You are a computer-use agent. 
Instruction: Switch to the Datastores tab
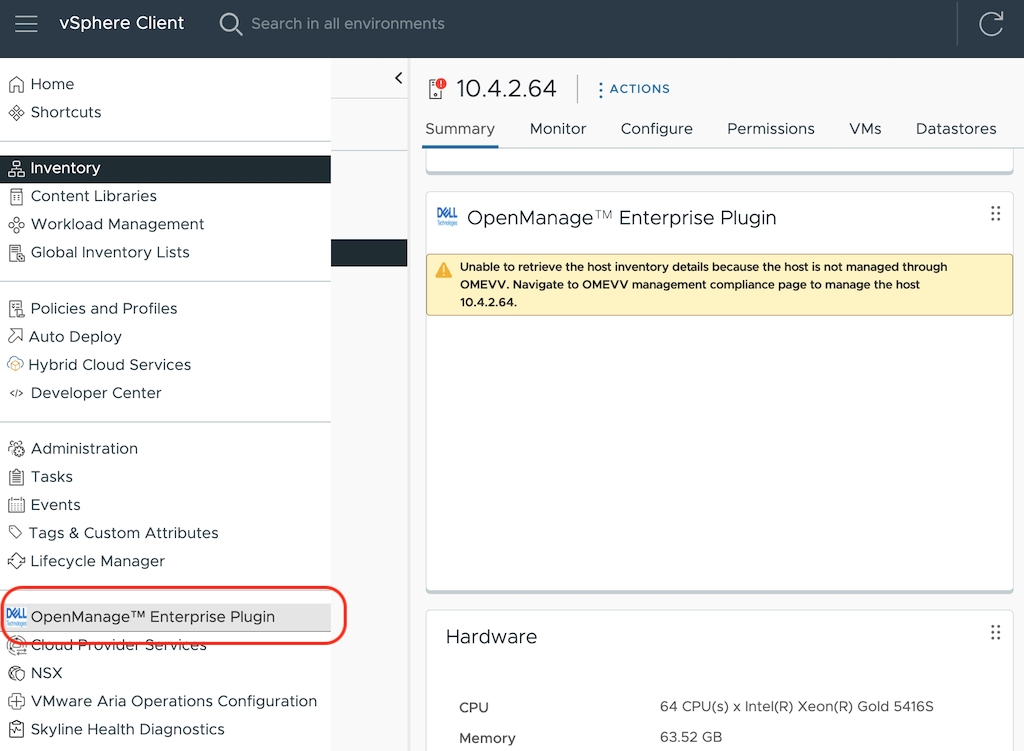point(956,129)
